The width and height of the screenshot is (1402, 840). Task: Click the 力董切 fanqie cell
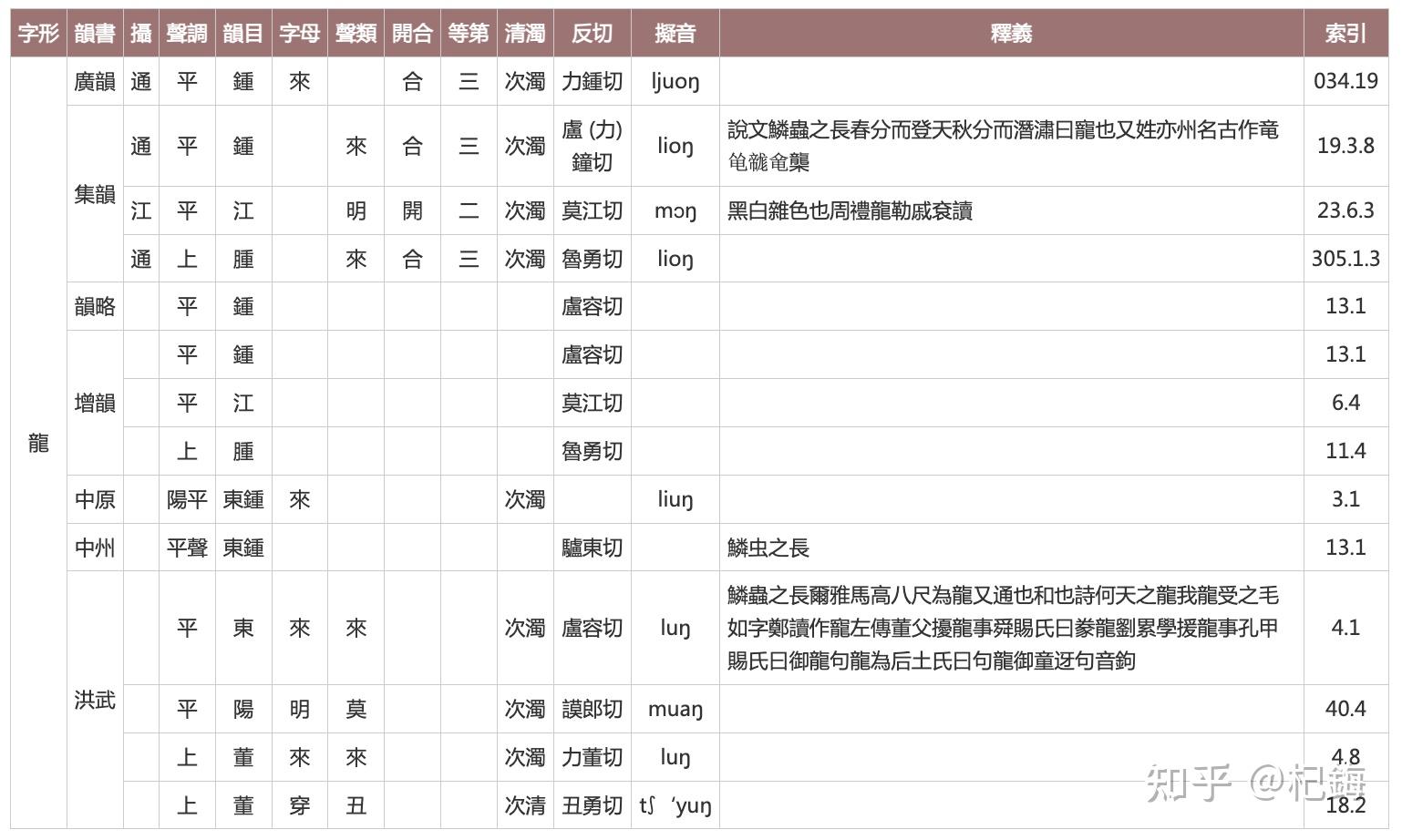point(593,757)
